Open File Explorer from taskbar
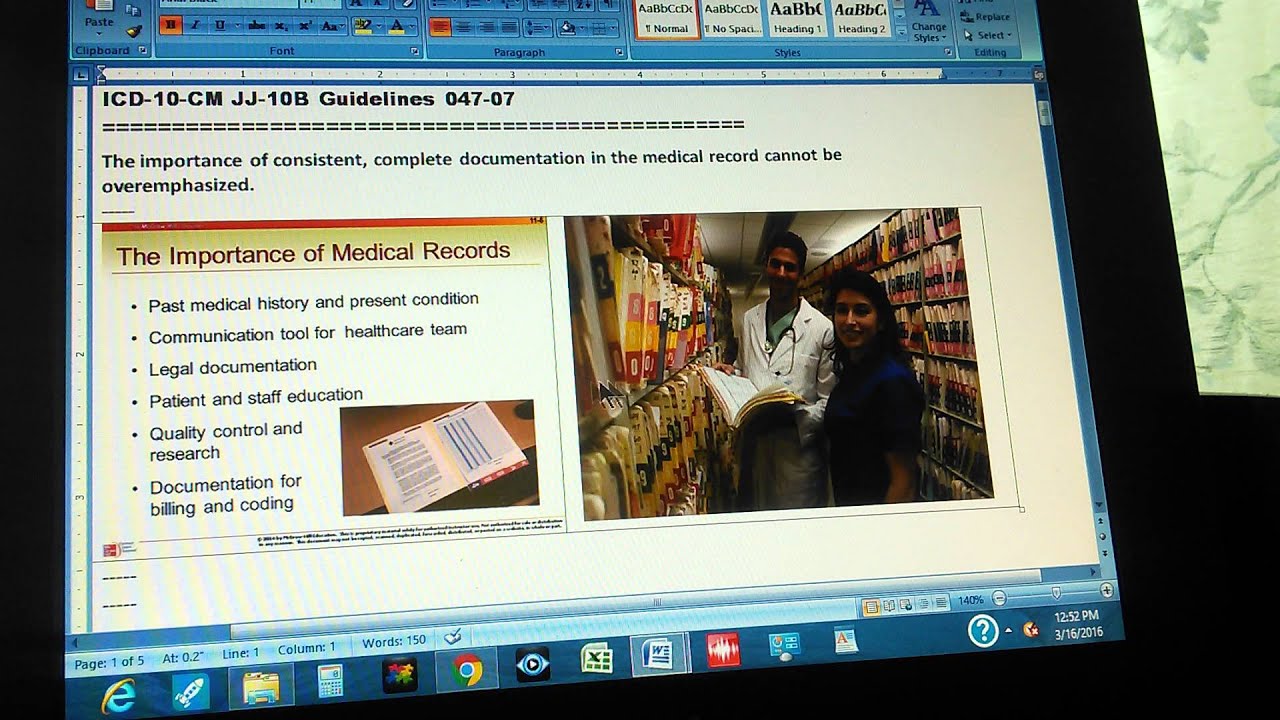Image resolution: width=1280 pixels, height=720 pixels. [261, 687]
